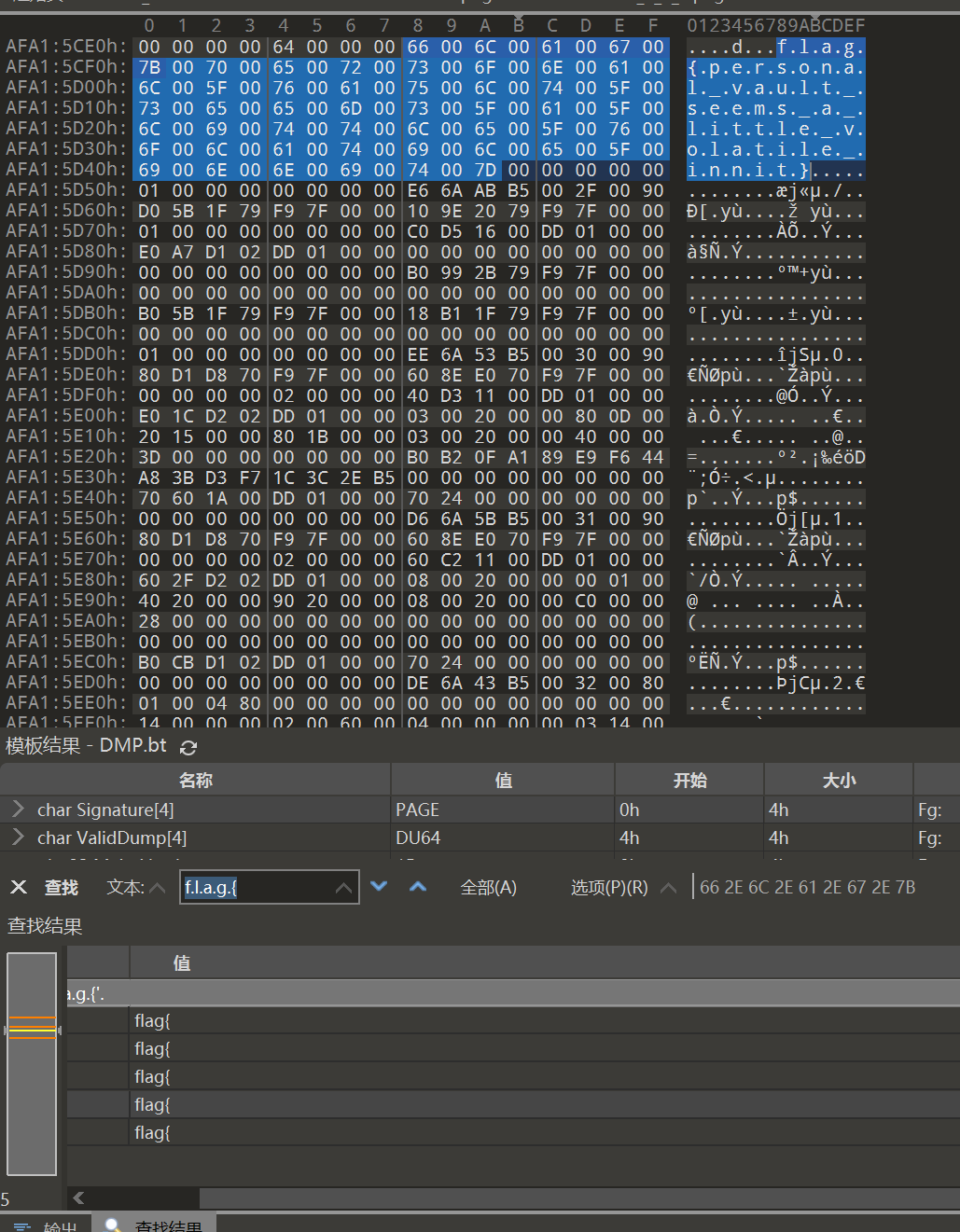This screenshot has width=960, height=1232.
Task: Click the magnifier icon on 查找结果 tab
Action: click(113, 1225)
